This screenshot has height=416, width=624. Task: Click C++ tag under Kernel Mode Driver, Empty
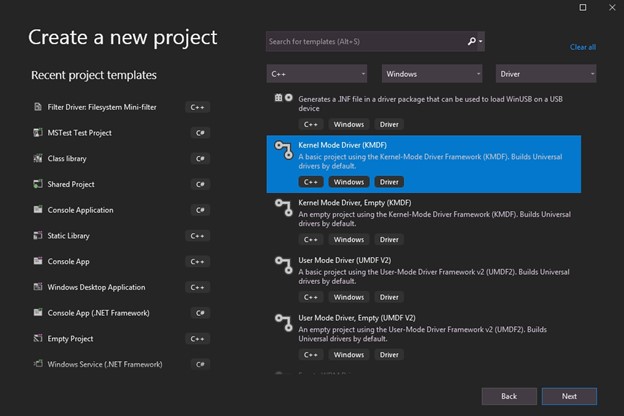click(311, 239)
